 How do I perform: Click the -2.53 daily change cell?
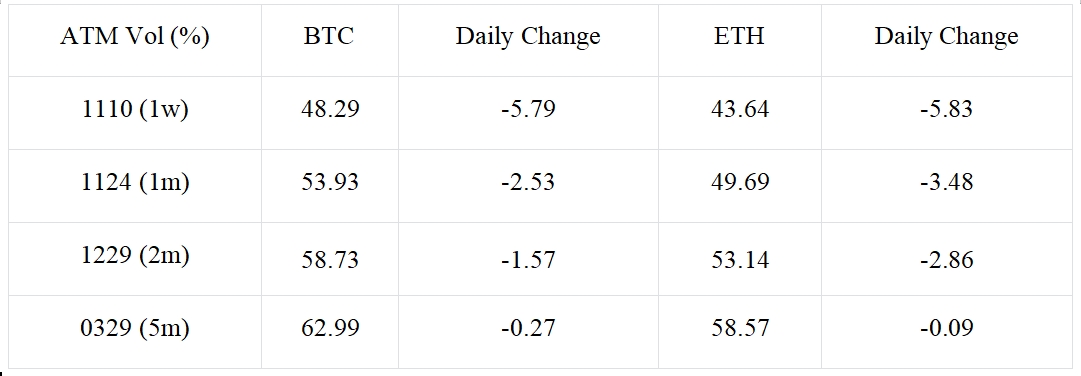[528, 186]
